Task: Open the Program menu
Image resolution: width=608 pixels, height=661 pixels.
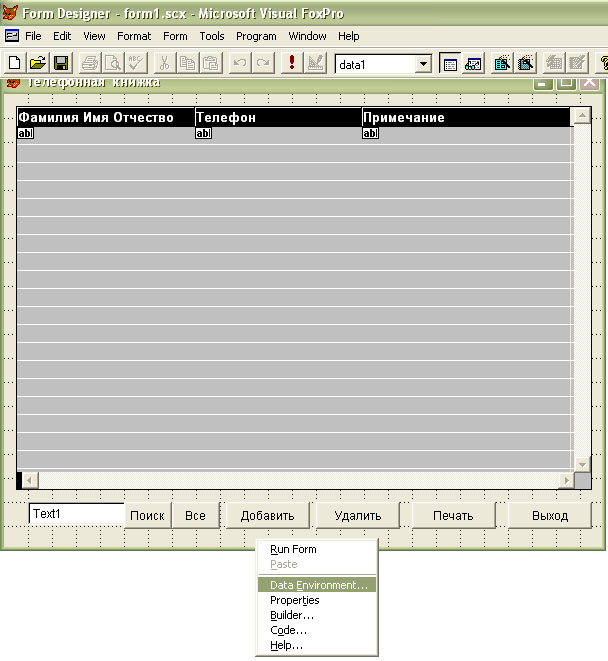Action: pos(256,36)
